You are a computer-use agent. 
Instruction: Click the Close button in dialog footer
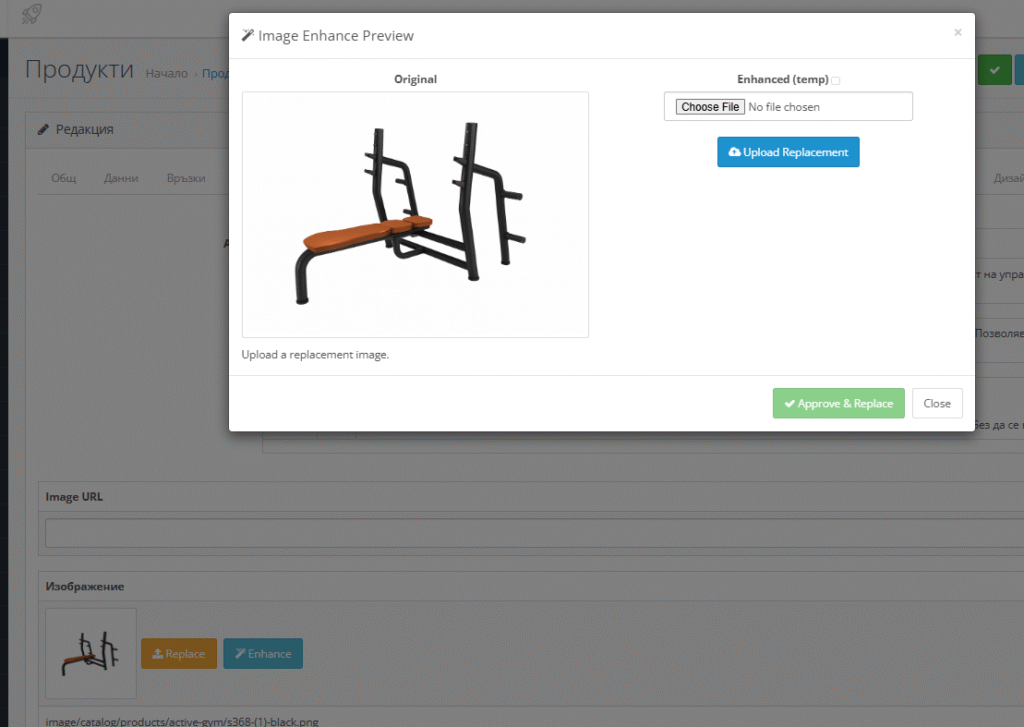pos(937,404)
